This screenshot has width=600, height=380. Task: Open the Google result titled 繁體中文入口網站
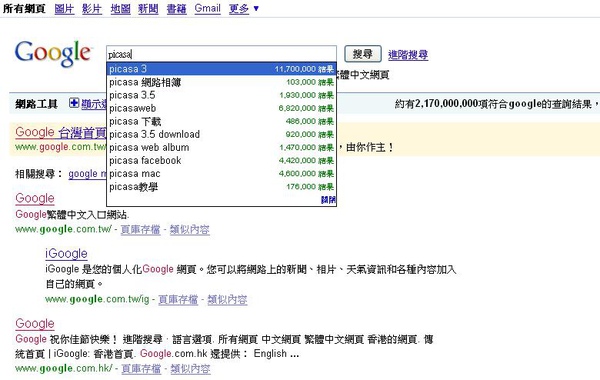tap(35, 198)
